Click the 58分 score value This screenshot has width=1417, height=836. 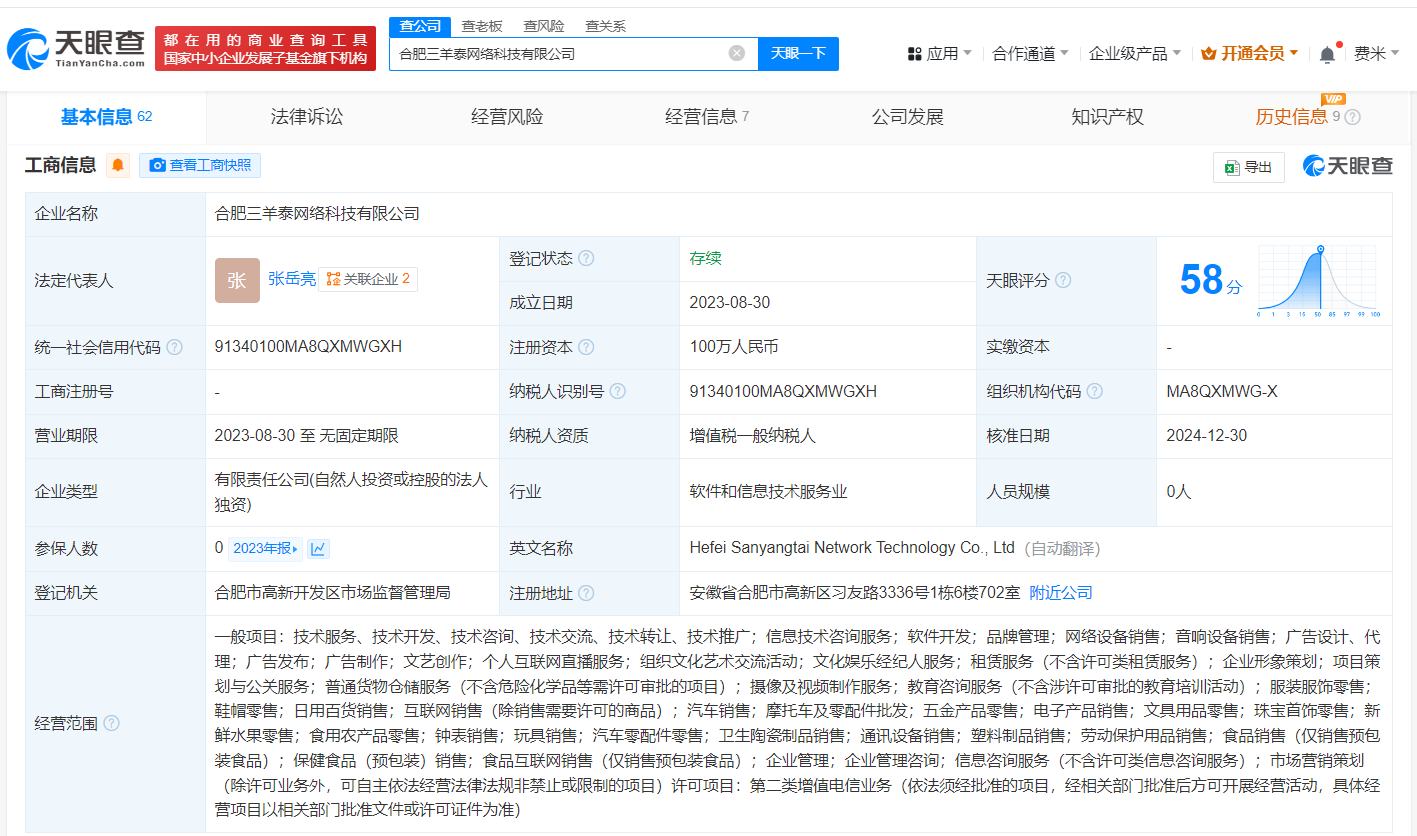click(x=1211, y=280)
